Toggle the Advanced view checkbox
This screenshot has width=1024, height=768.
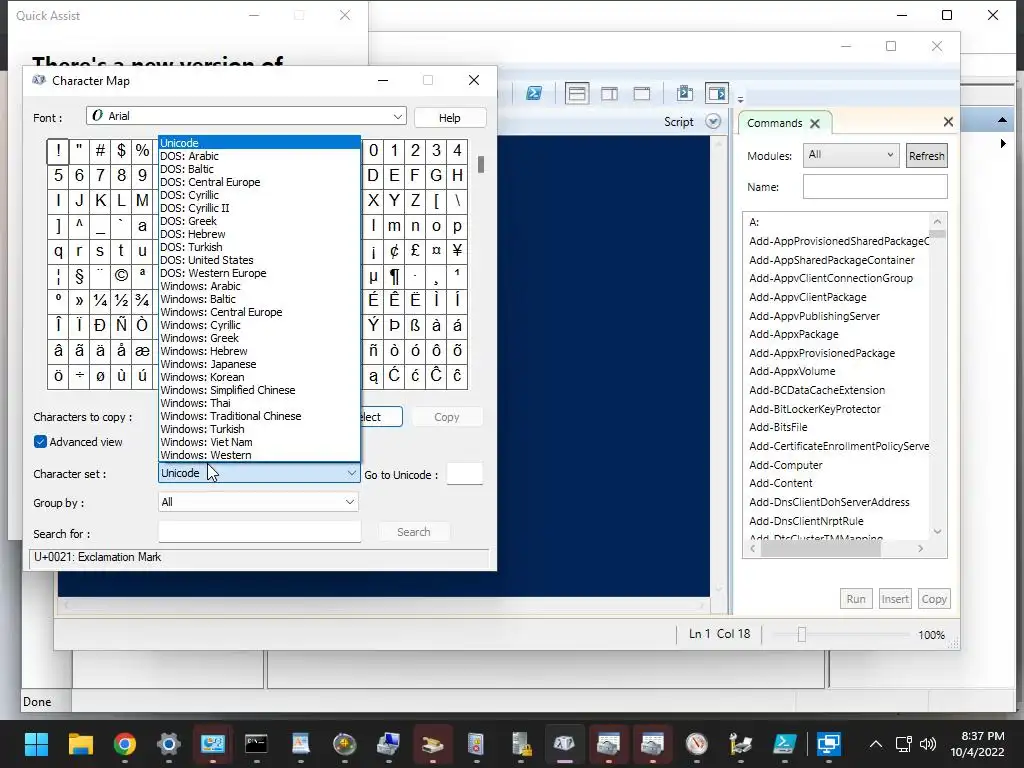[40, 442]
